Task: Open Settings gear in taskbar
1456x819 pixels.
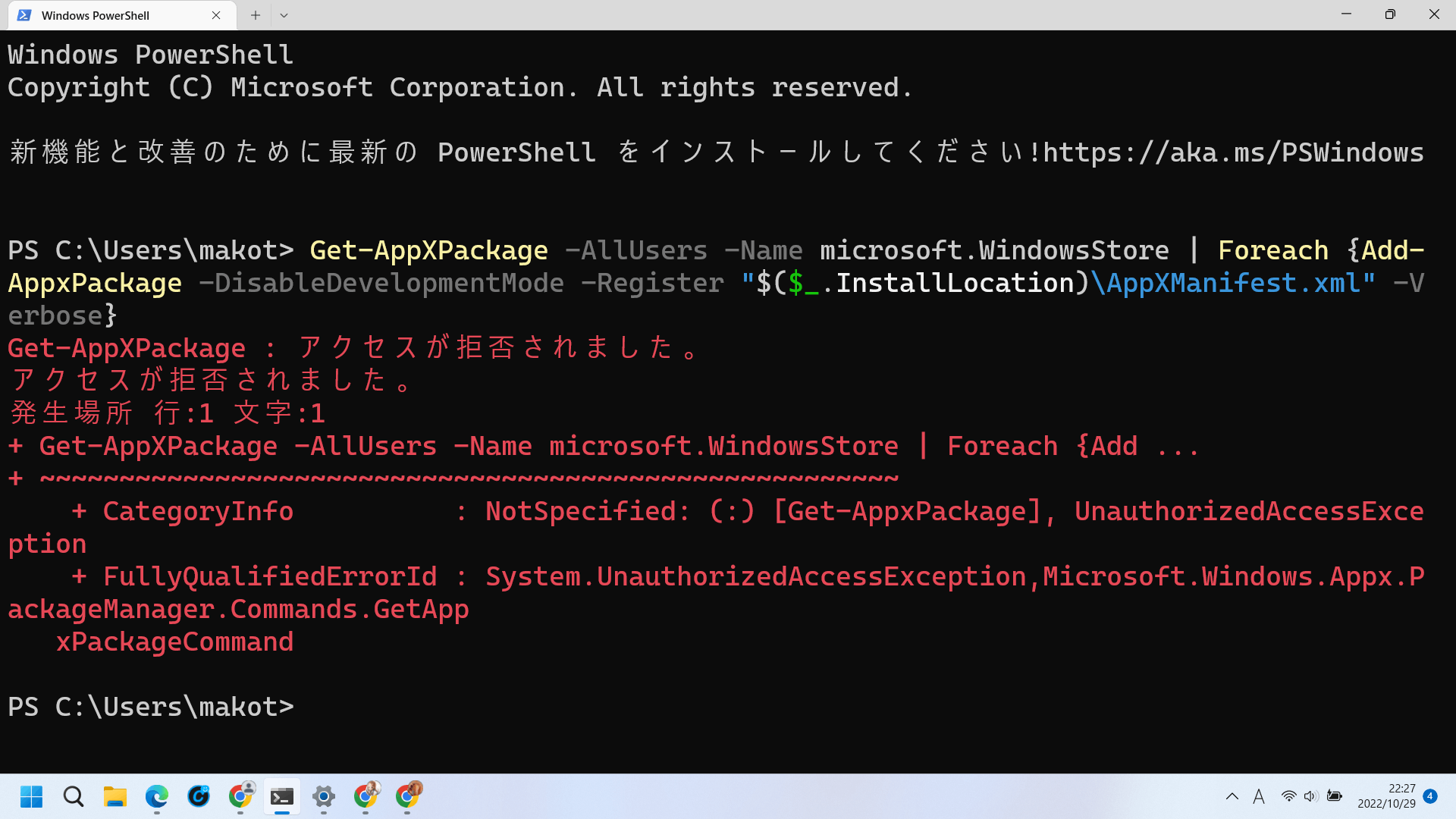Action: (324, 796)
